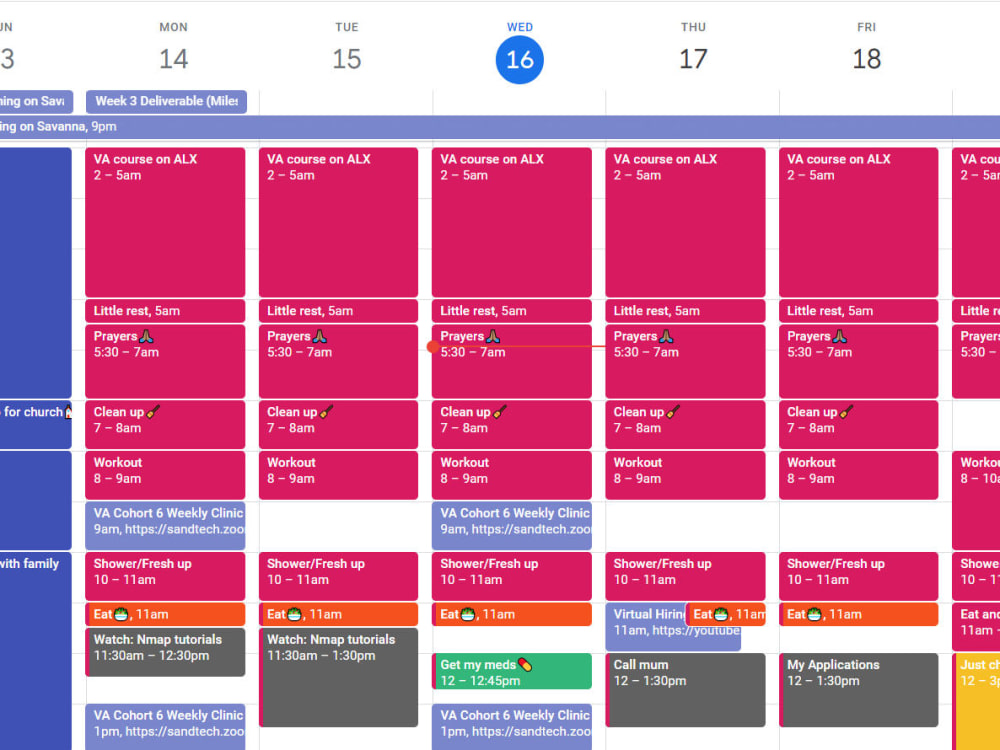1000x750 pixels.
Task: Open Monday Eat 11am event
Action: [x=165, y=614]
